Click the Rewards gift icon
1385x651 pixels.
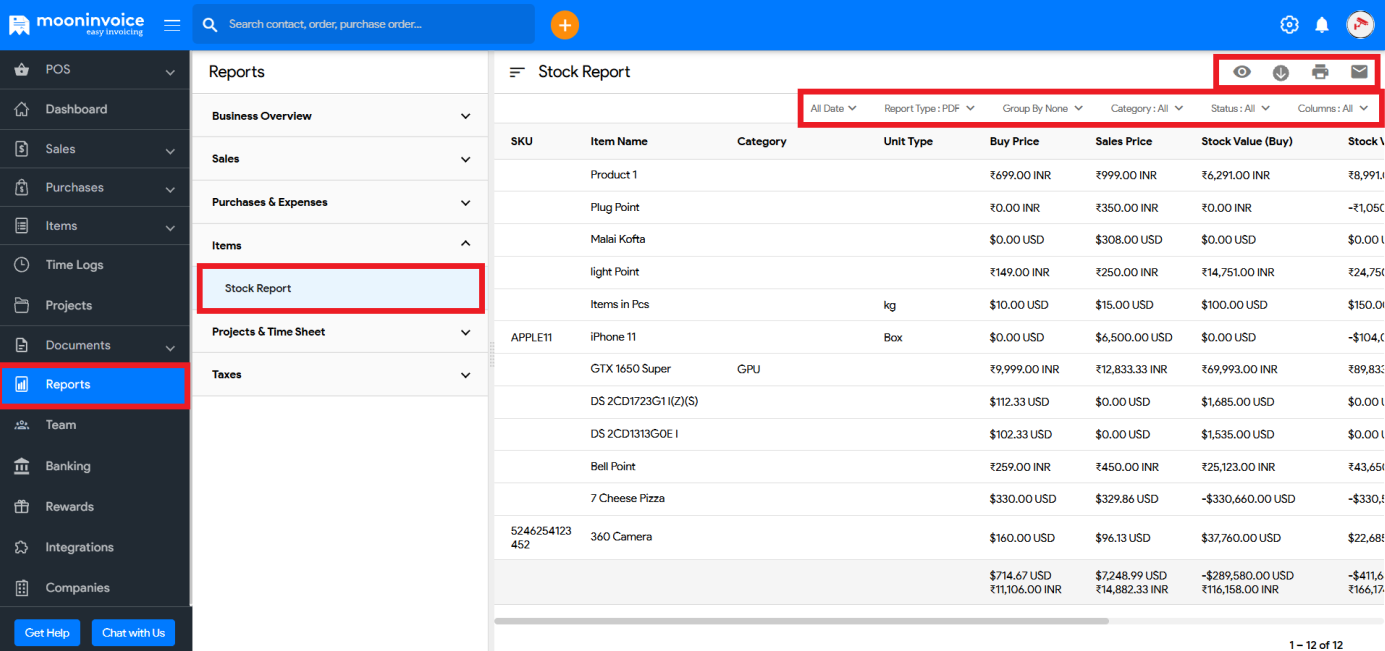point(22,507)
